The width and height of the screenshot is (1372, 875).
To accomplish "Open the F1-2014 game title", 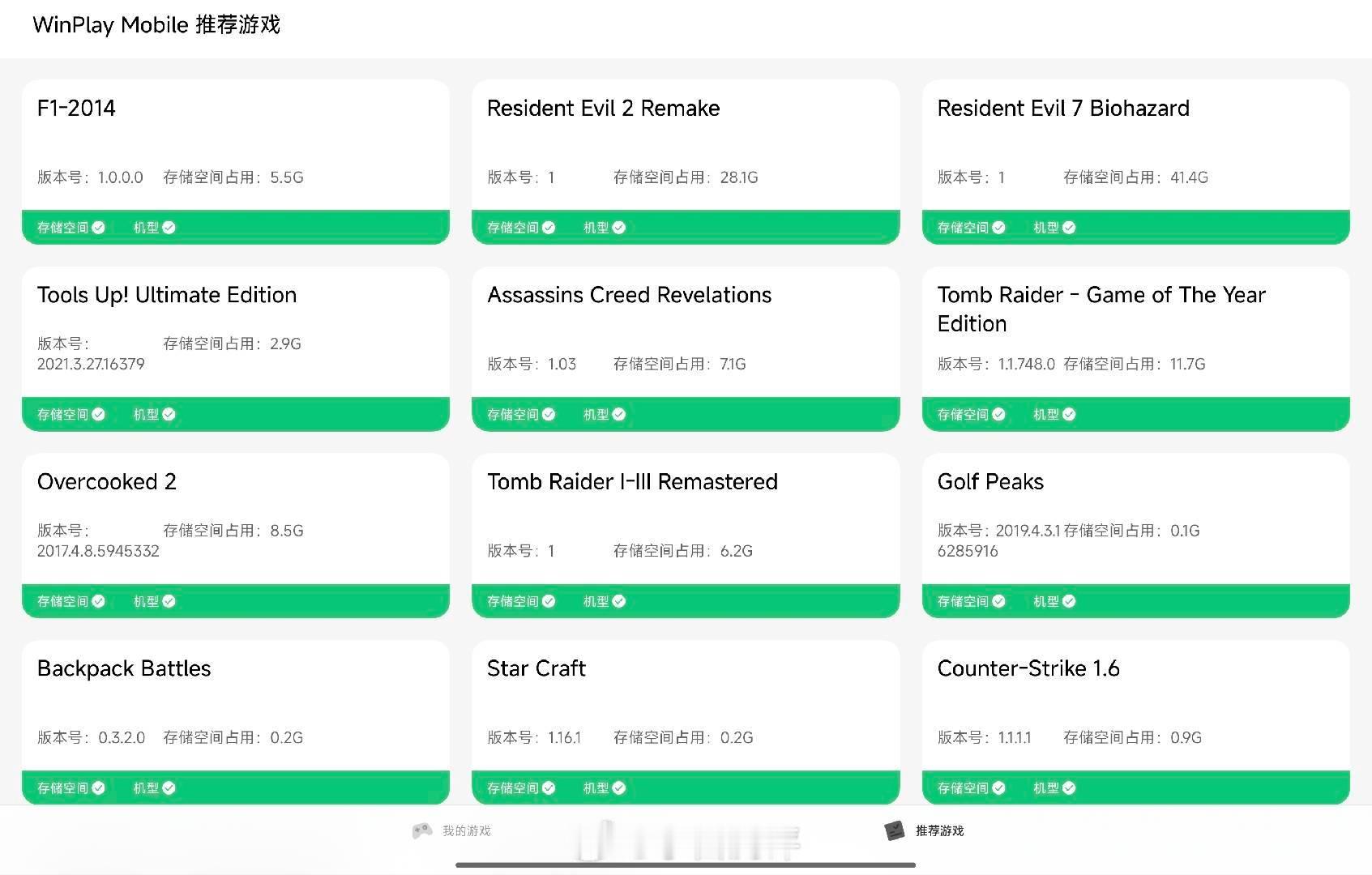I will coord(76,108).
